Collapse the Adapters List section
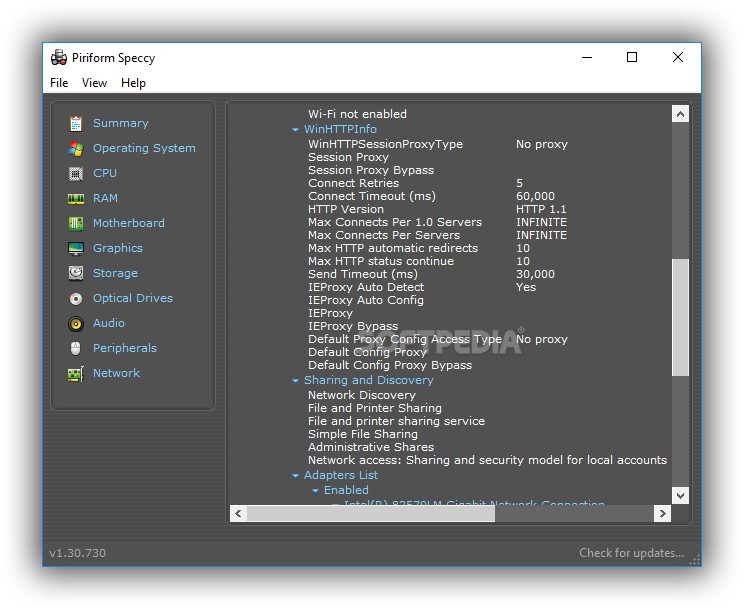 (295, 476)
